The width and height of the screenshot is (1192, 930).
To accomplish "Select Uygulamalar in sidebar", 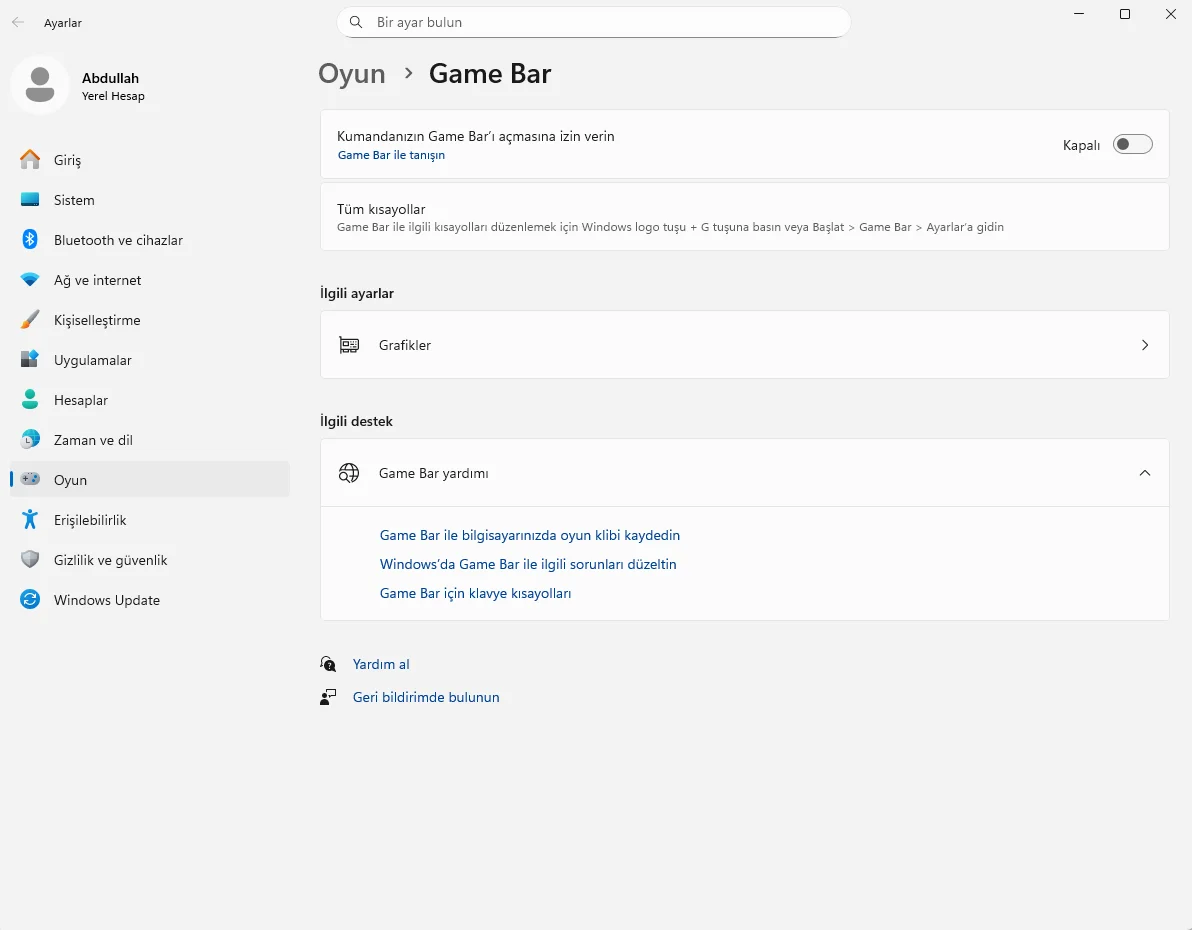I will point(150,360).
